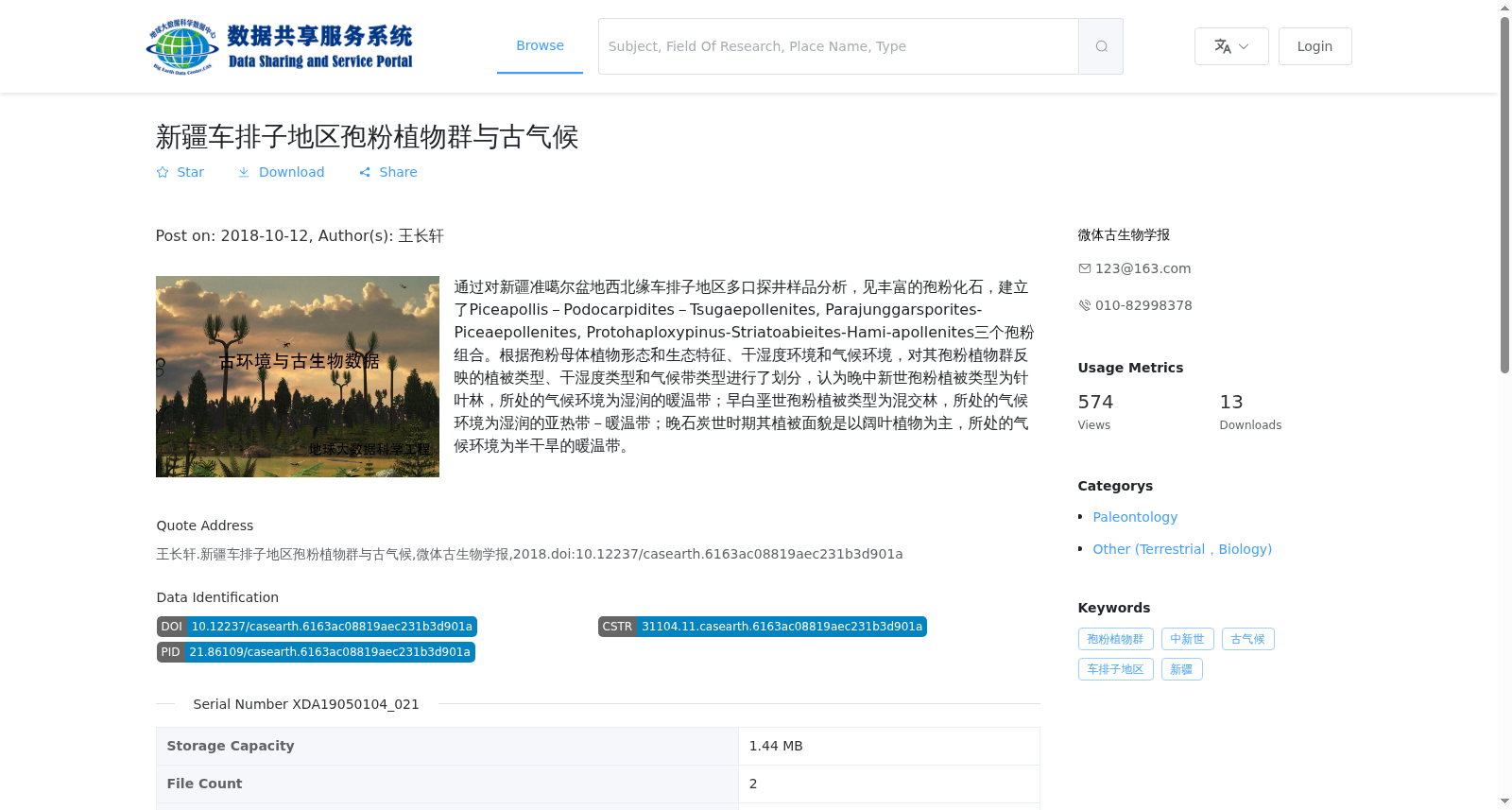This screenshot has width=1512, height=810.
Task: Click the 古气候 keyword tag
Action: pos(1247,639)
